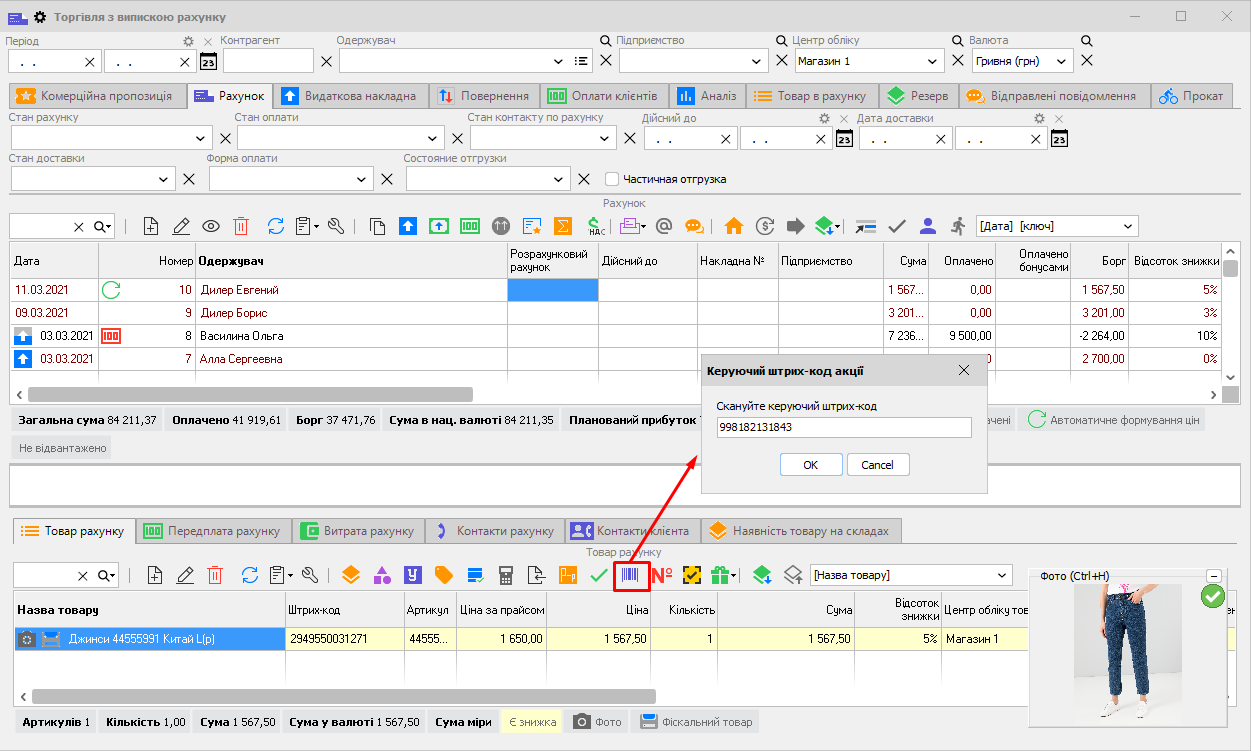Click the orange home icon in invoice toolbar
The height and width of the screenshot is (751, 1251).
tap(734, 226)
